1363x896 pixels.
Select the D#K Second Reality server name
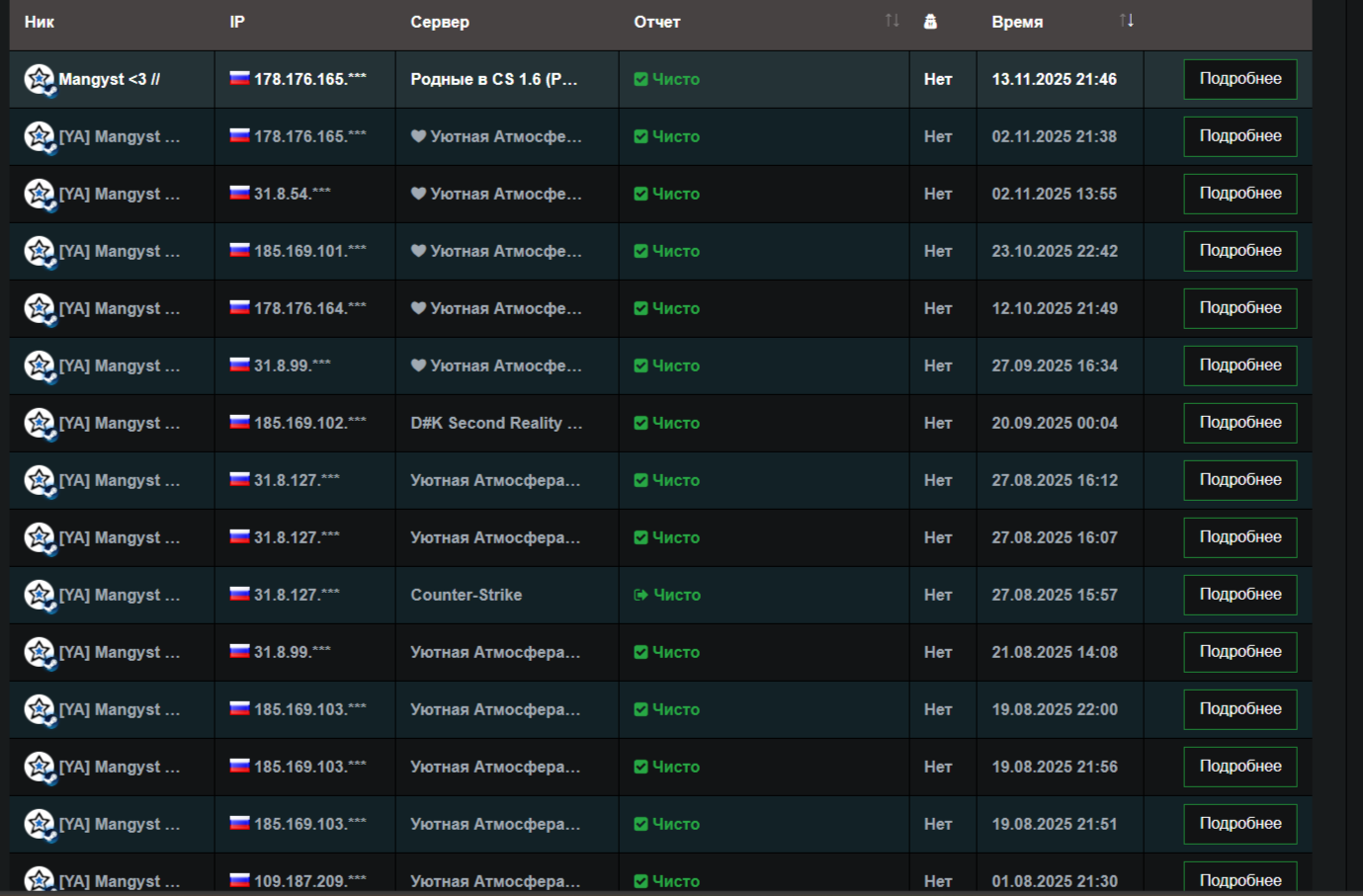click(x=496, y=423)
